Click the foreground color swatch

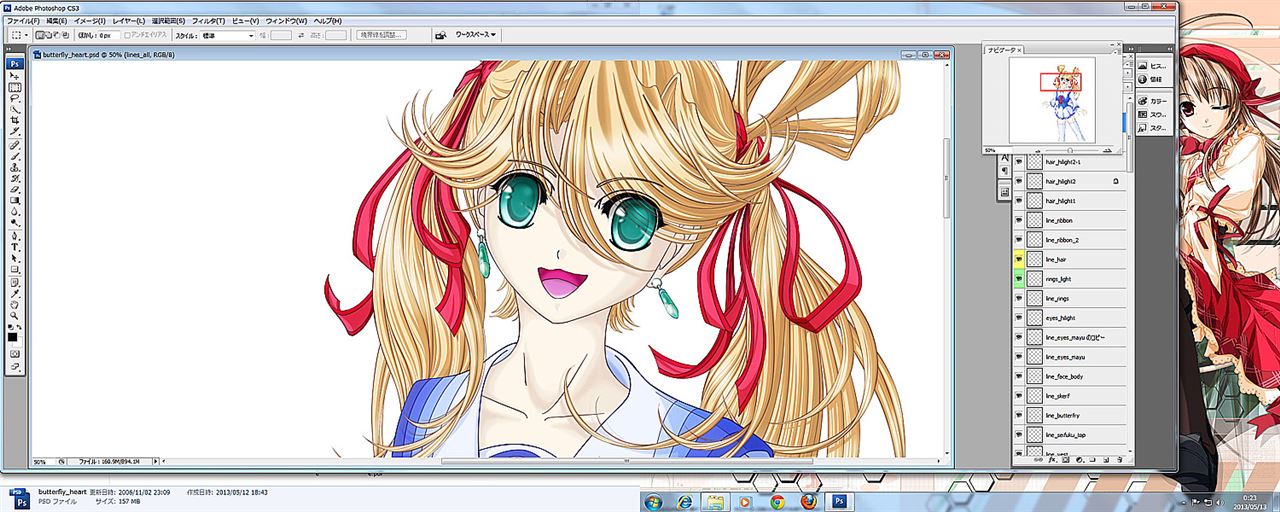[13, 337]
